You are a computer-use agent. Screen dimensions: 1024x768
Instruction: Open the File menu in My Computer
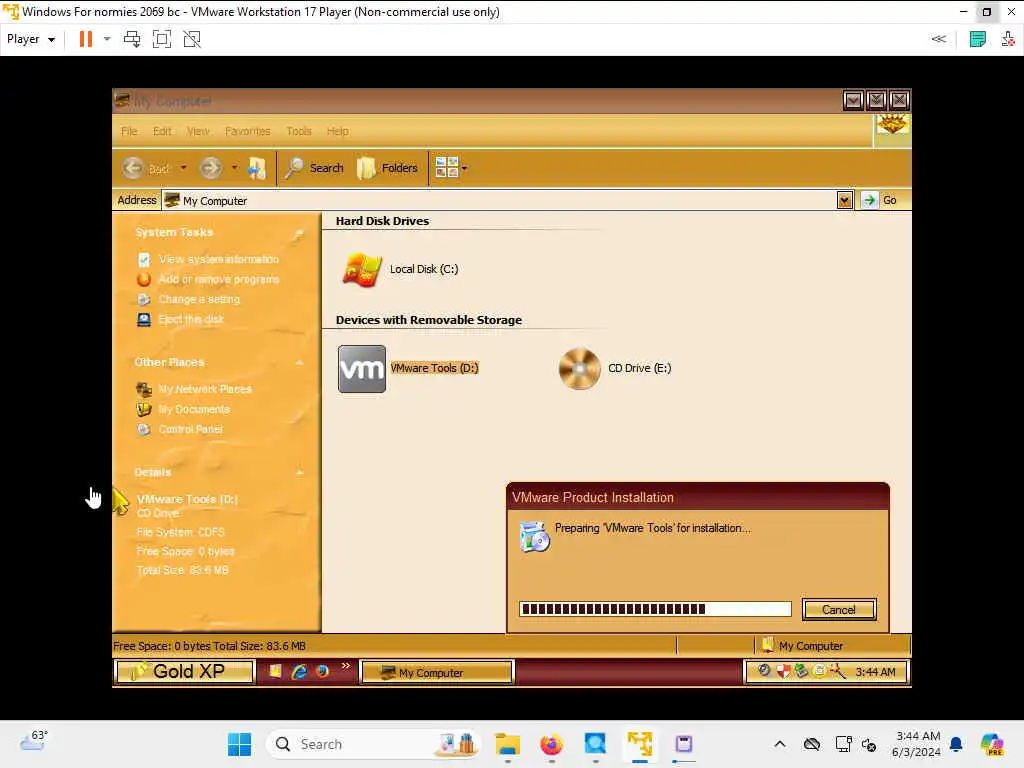click(x=129, y=131)
